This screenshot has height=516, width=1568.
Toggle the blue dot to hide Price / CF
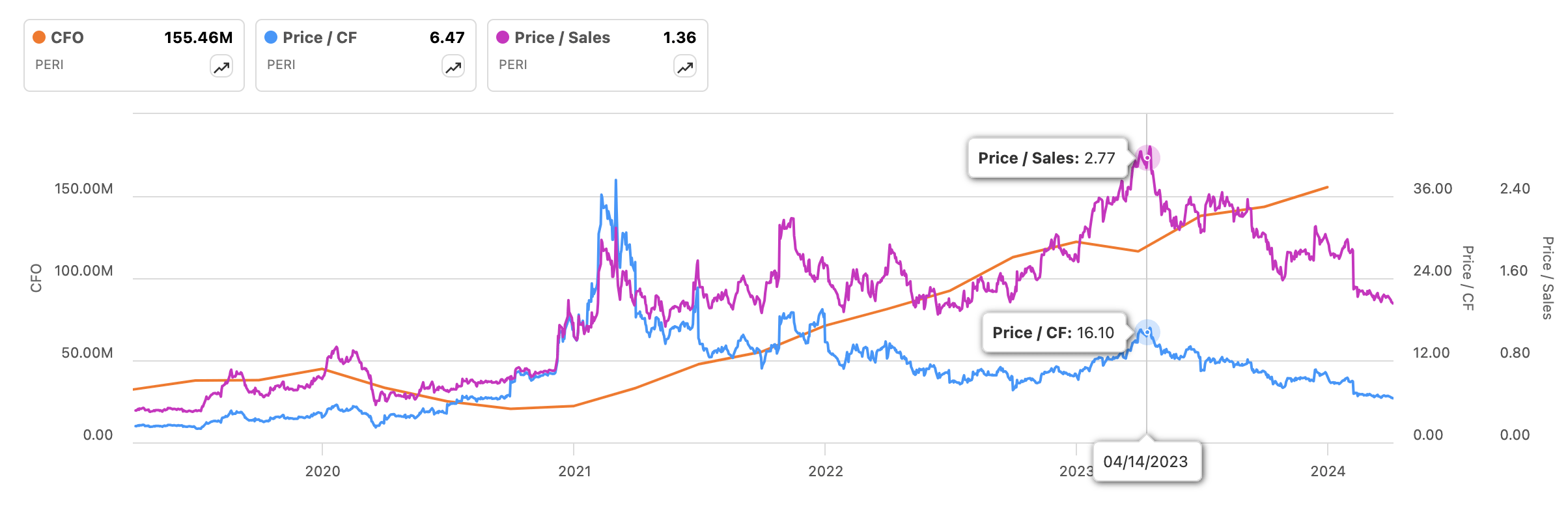(x=270, y=37)
